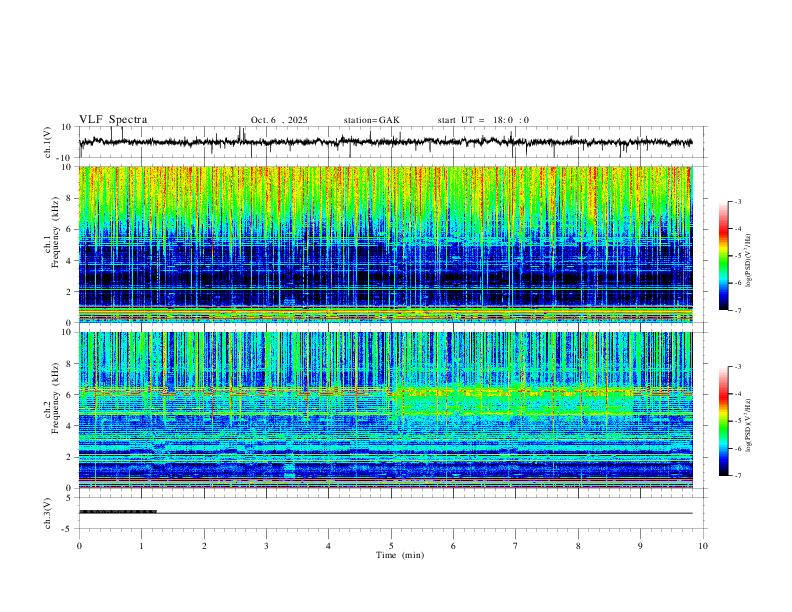Screen dimensions: 792x612
Task: Click the time axis tick label "1"
Action: coord(141,546)
